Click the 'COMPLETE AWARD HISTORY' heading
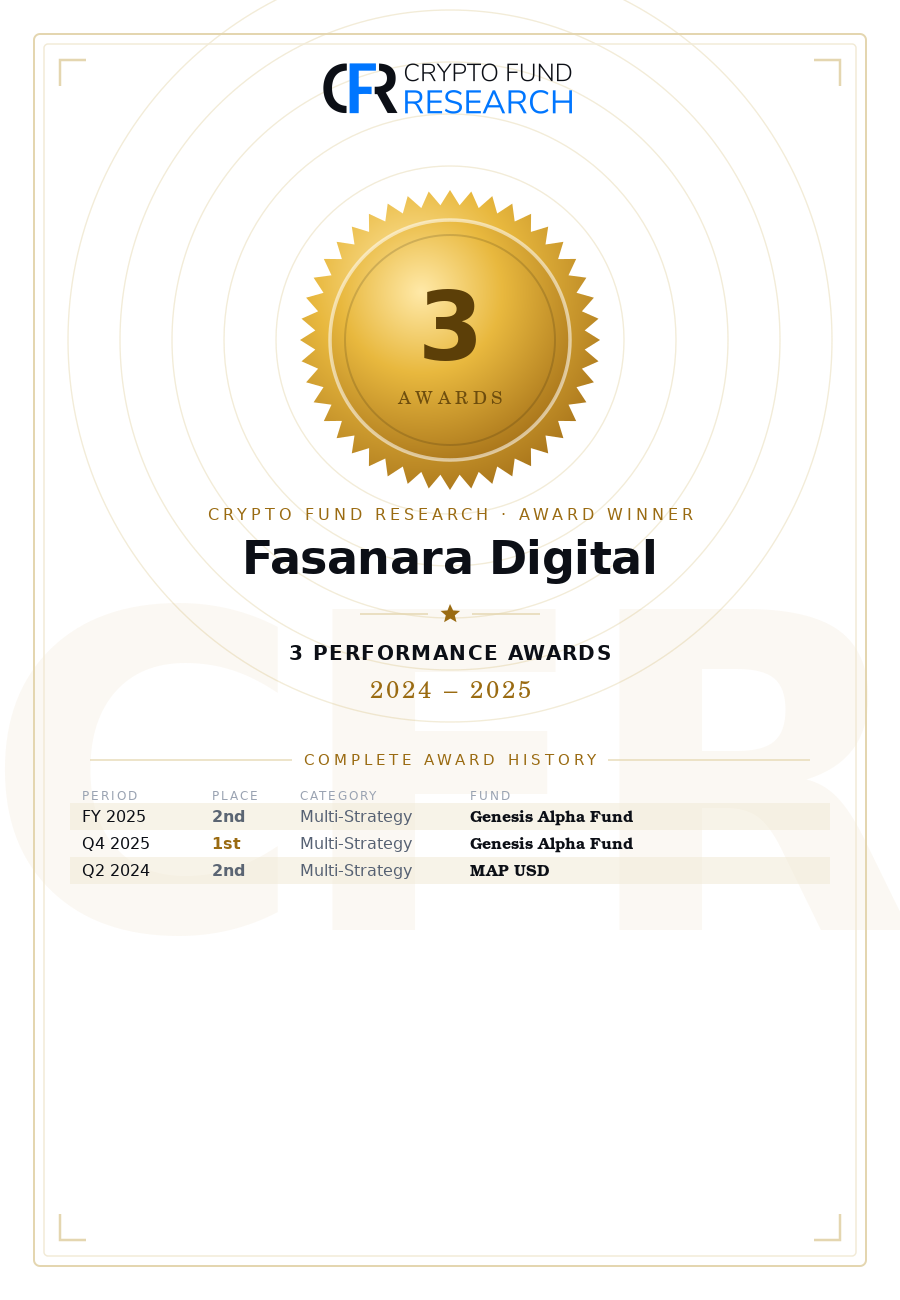 pos(450,760)
